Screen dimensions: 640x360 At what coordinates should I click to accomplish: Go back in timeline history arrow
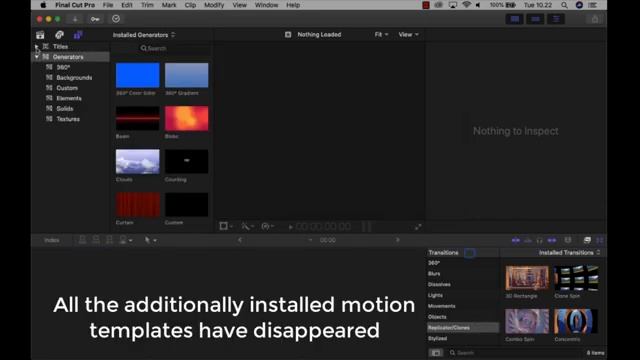240,240
